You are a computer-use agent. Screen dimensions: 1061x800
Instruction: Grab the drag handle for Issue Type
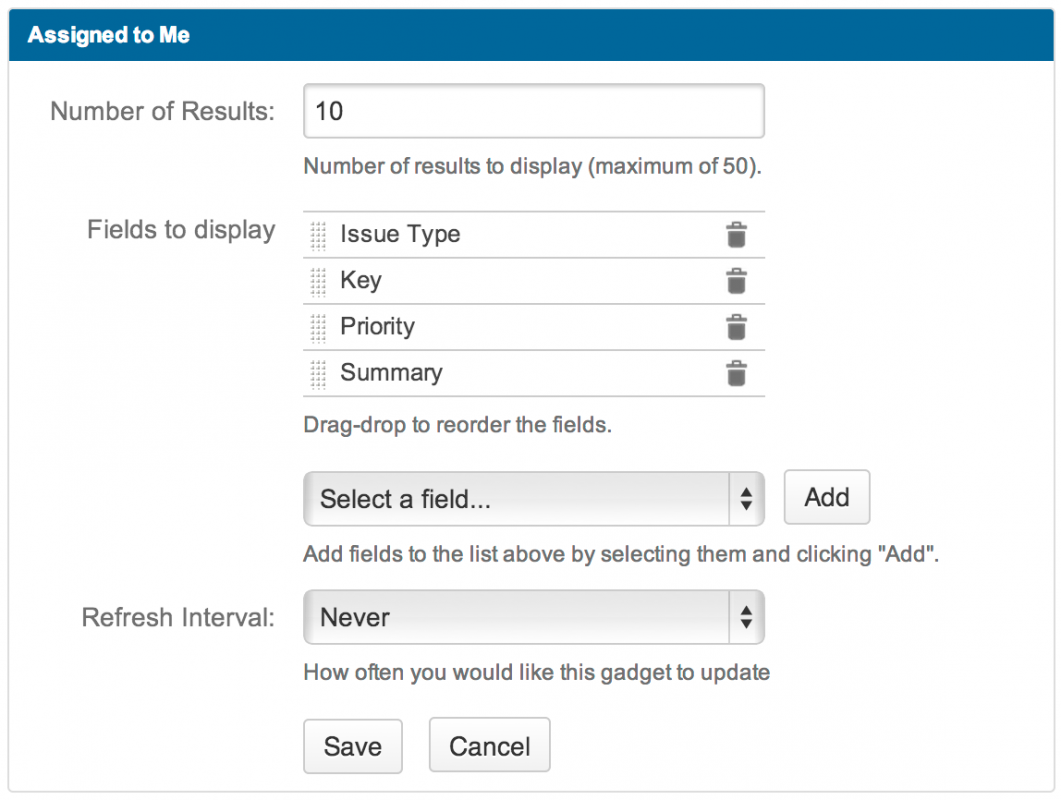point(318,235)
